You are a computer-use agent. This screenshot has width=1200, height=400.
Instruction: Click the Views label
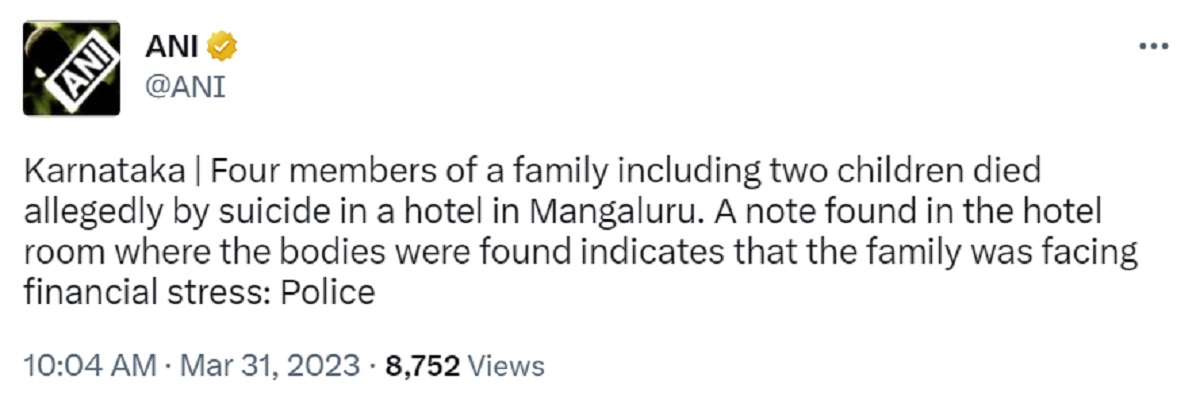click(x=505, y=366)
